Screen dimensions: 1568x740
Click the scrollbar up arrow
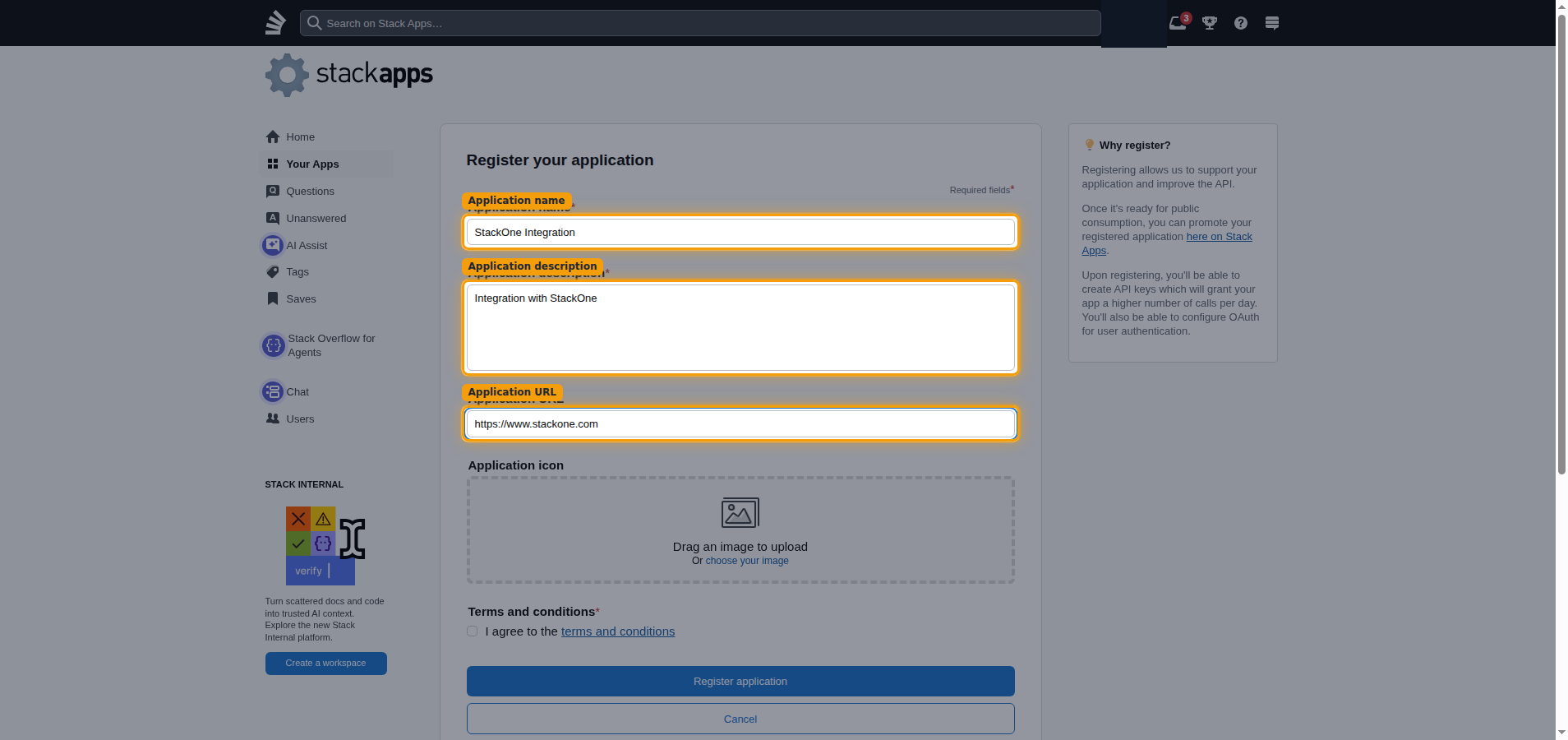[x=1561, y=7]
